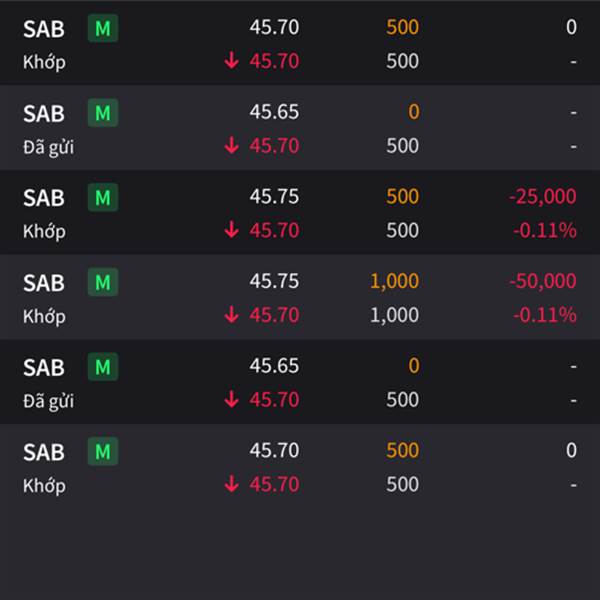Click the 45.75 price in the 1,000 share order

[274, 281]
